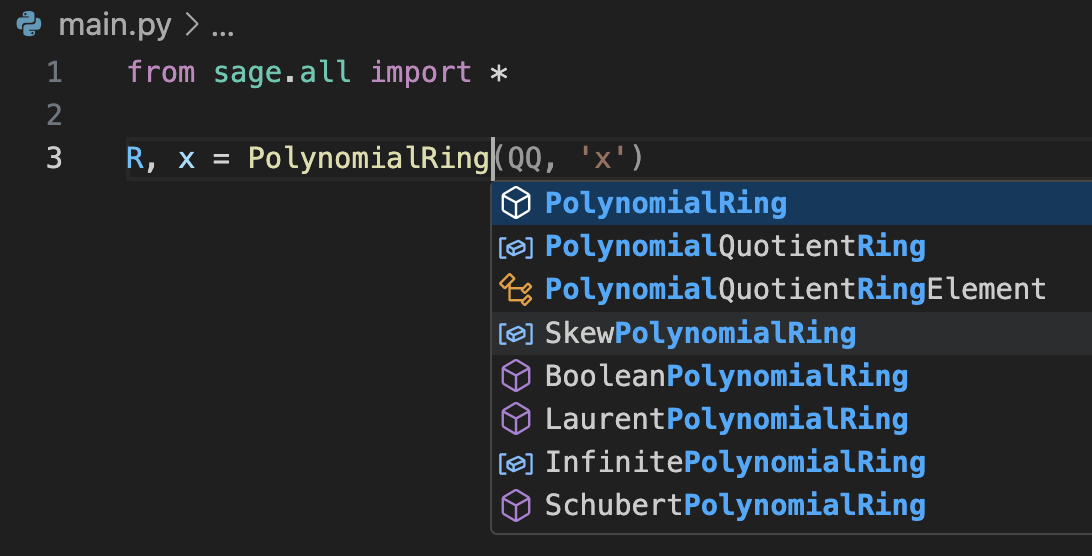This screenshot has height=556, width=1092.
Task: Click the QQ argument in line 3
Action: (524, 159)
